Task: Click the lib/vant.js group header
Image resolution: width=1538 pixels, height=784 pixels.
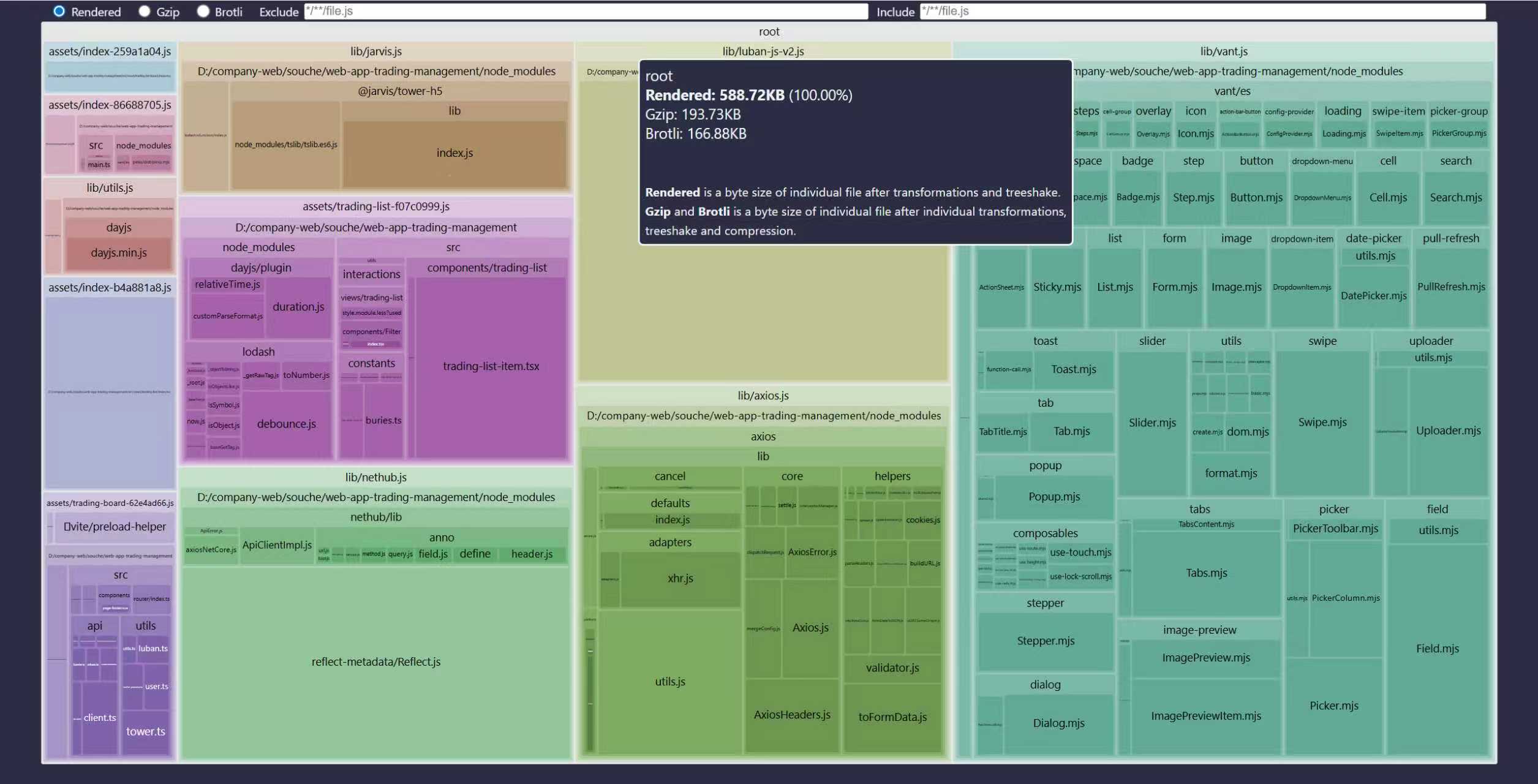Action: 1223,51
